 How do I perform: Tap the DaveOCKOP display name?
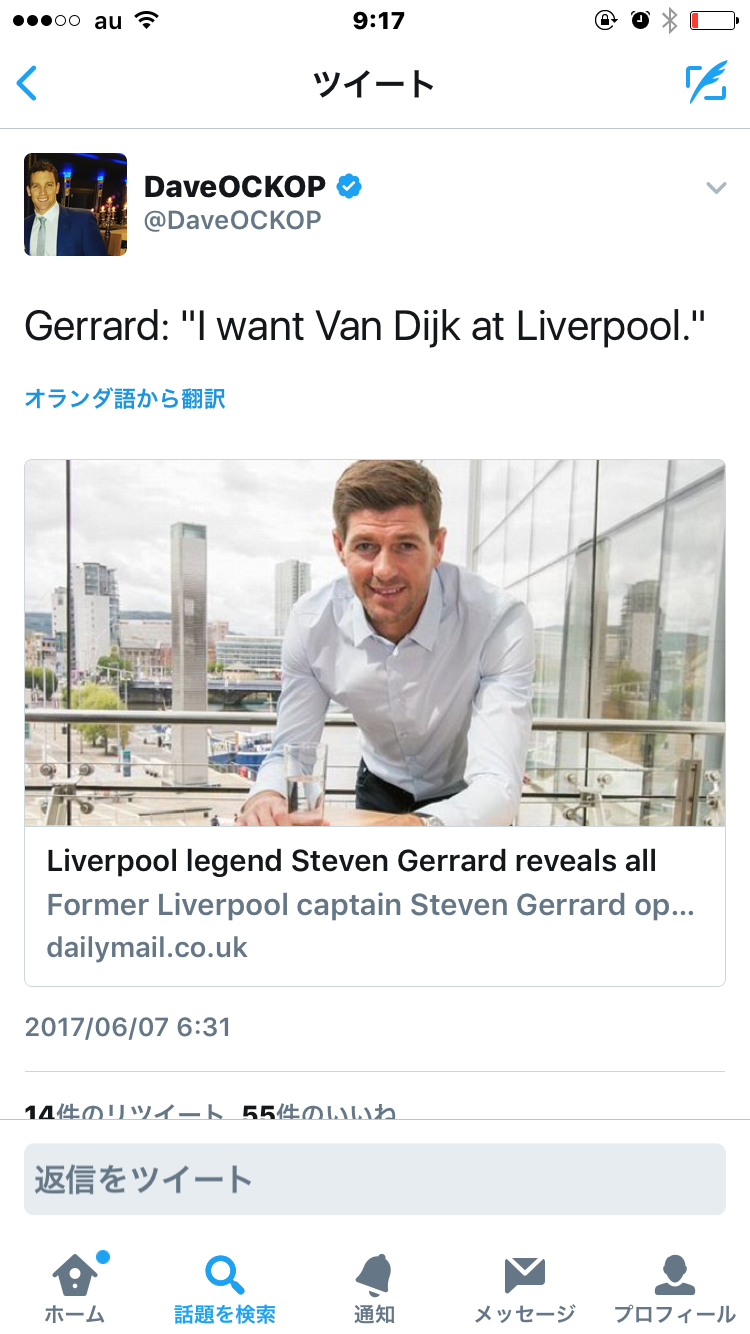point(235,186)
